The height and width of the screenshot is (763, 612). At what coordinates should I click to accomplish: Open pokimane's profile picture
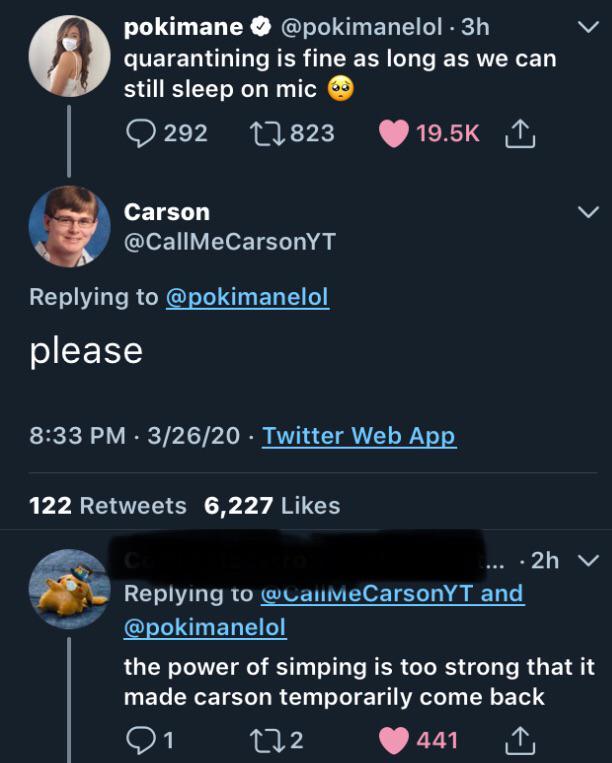click(69, 56)
